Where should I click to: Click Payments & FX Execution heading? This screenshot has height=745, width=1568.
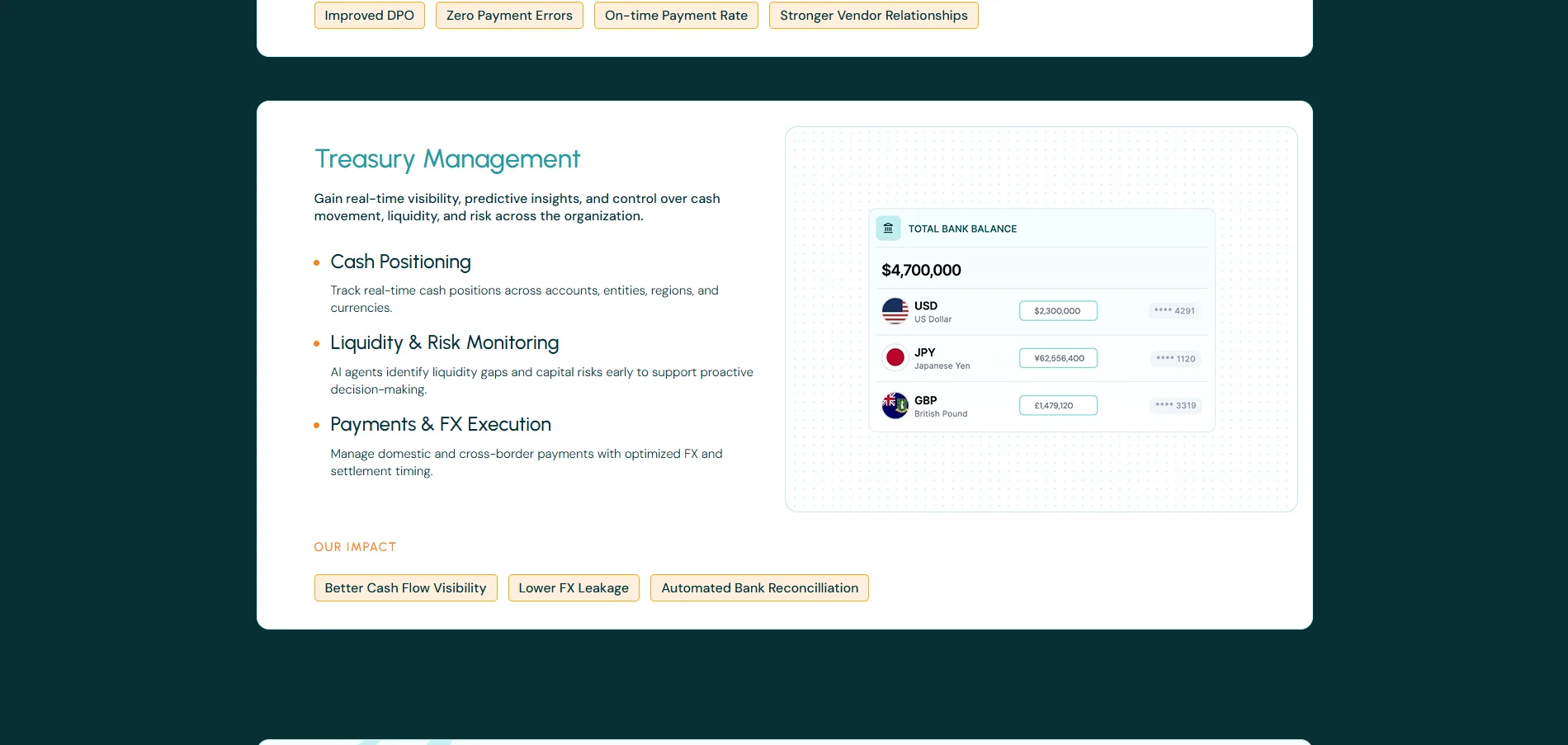(x=441, y=425)
